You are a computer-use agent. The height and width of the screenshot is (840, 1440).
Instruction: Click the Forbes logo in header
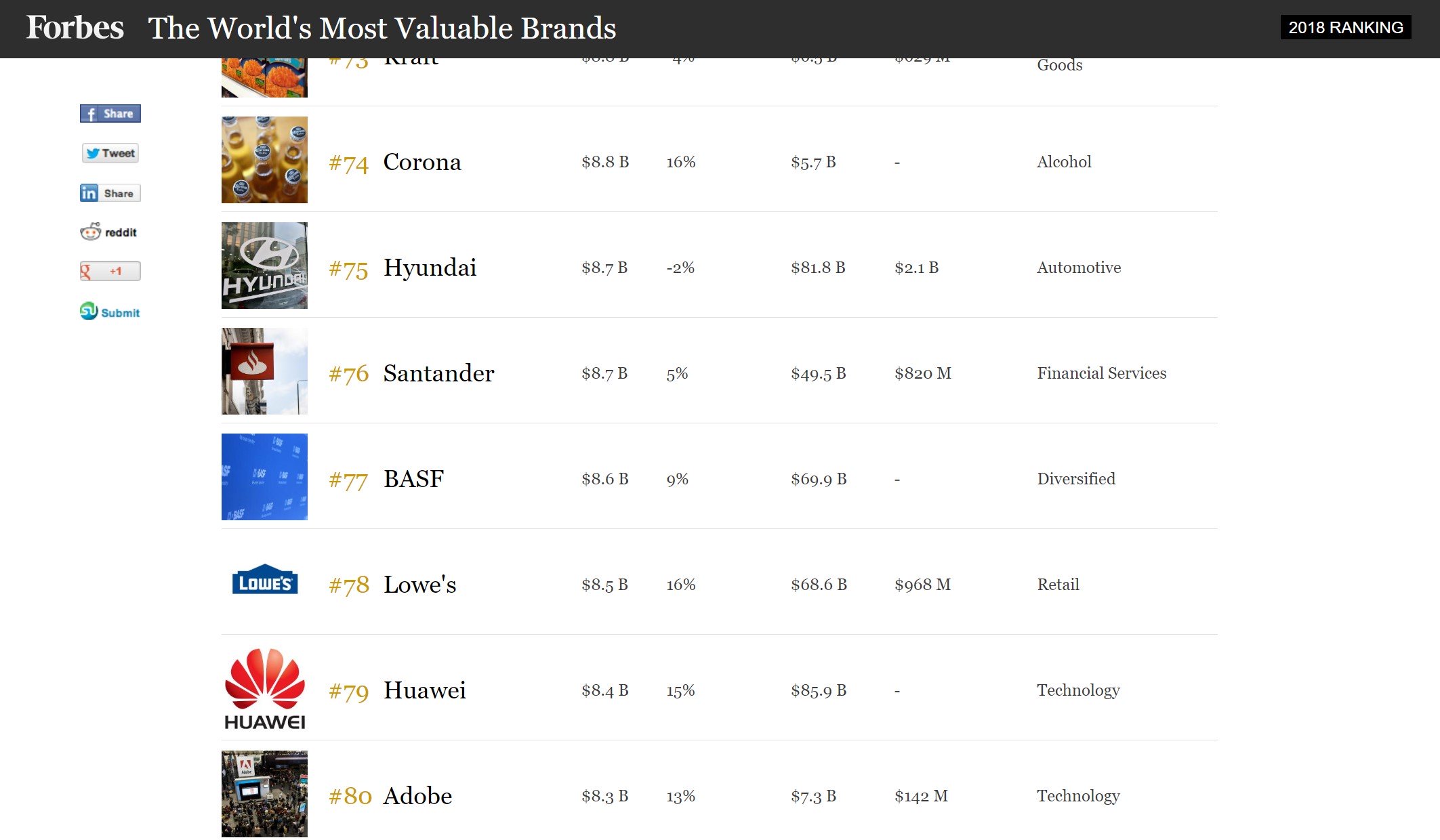pos(75,28)
